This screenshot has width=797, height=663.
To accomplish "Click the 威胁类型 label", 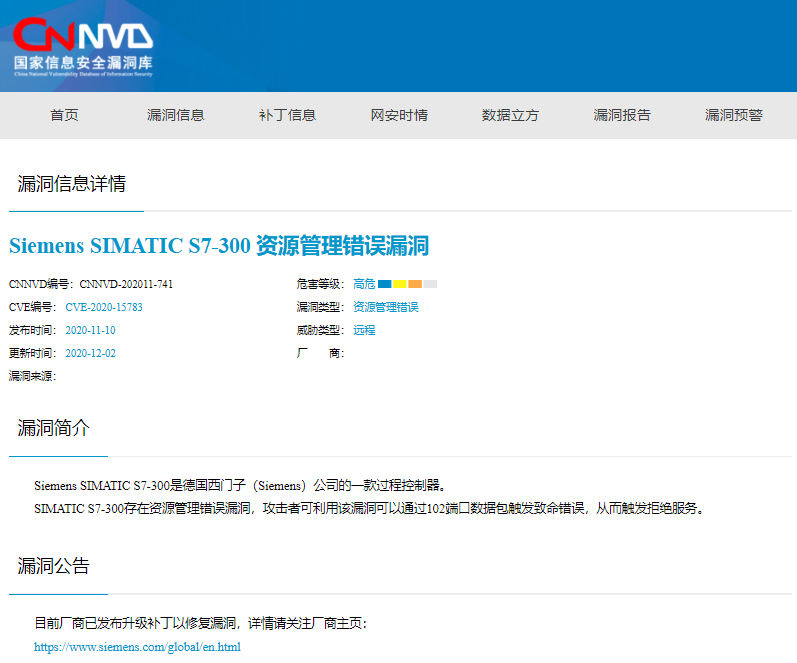I will (x=320, y=330).
